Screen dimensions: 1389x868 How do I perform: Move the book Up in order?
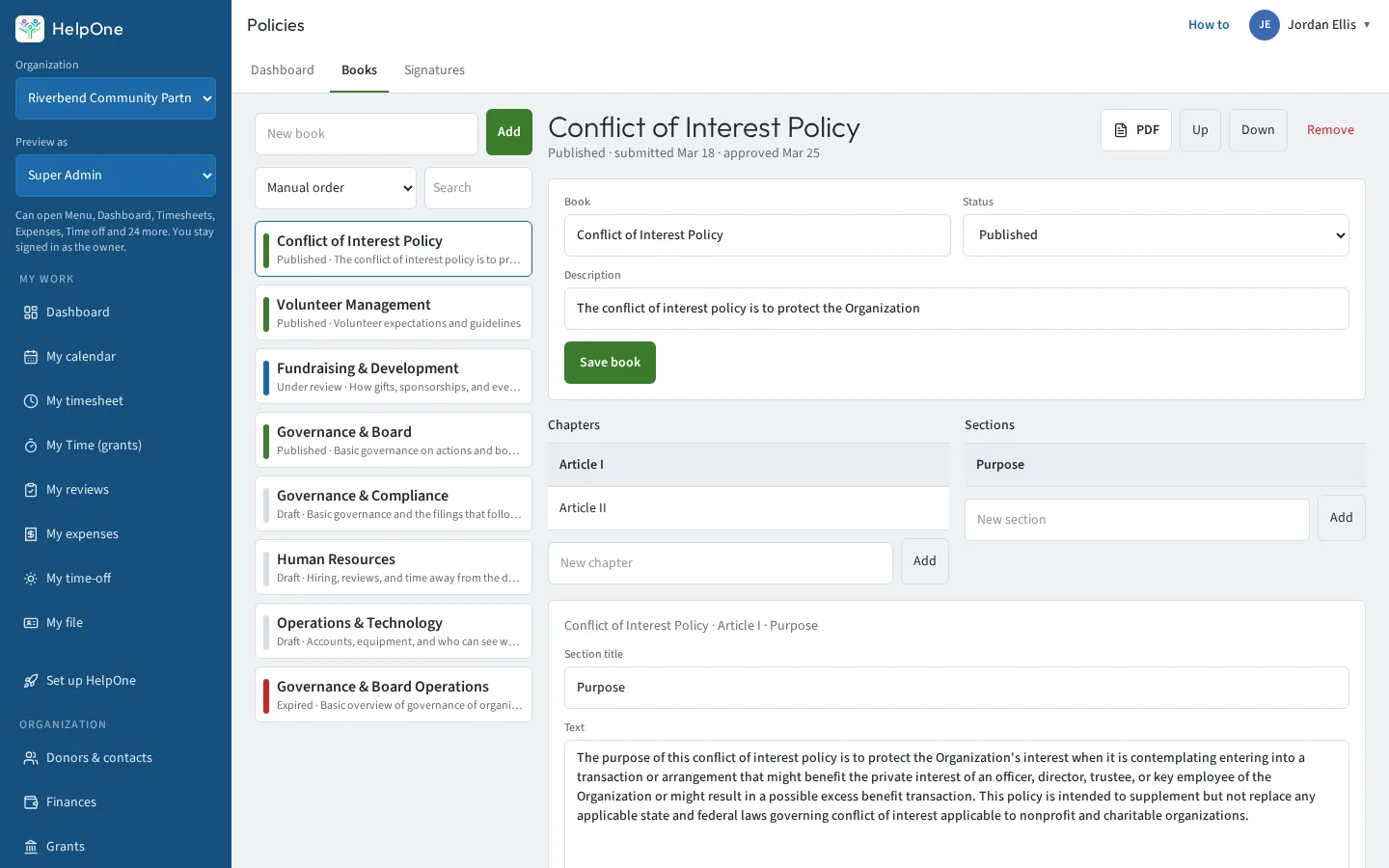(1200, 130)
